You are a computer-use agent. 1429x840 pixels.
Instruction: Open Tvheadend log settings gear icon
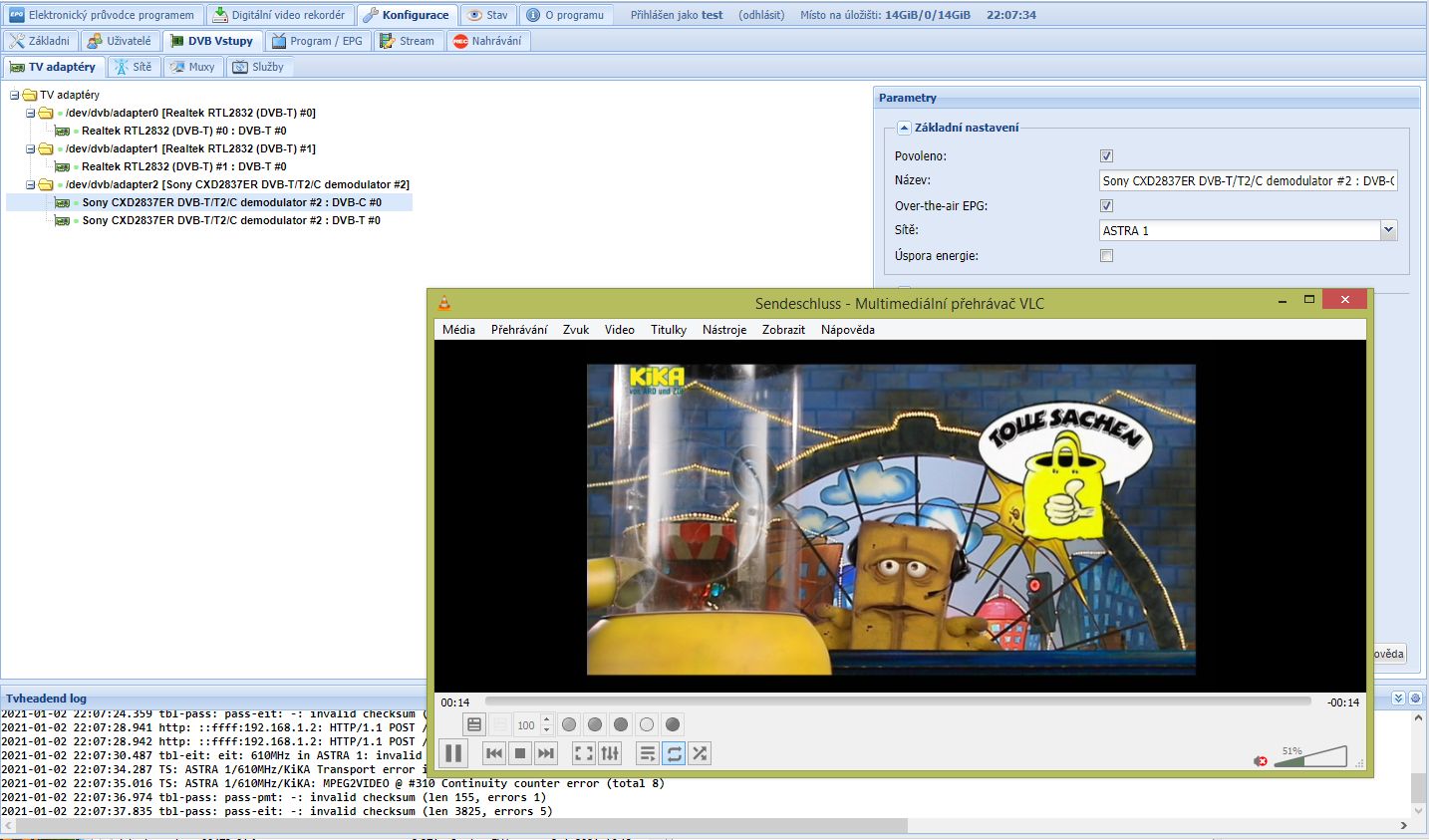(x=1415, y=699)
